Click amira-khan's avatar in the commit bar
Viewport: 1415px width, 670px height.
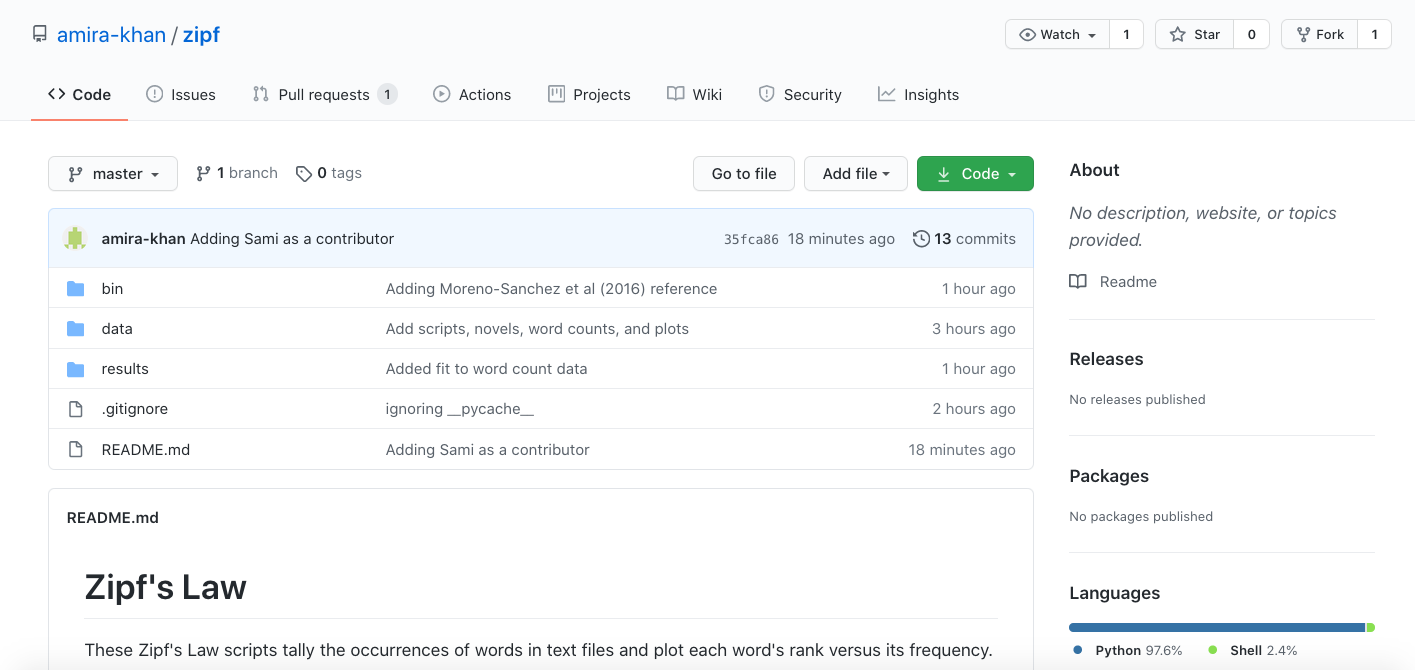tap(75, 238)
